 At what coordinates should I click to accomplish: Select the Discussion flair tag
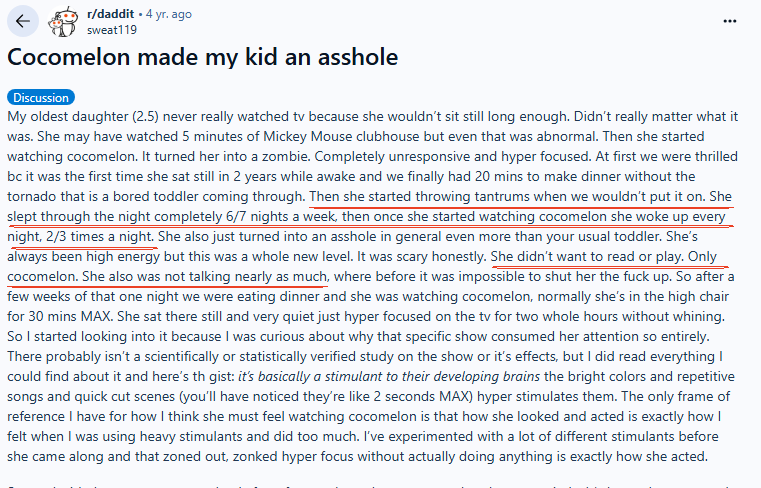pos(41,97)
